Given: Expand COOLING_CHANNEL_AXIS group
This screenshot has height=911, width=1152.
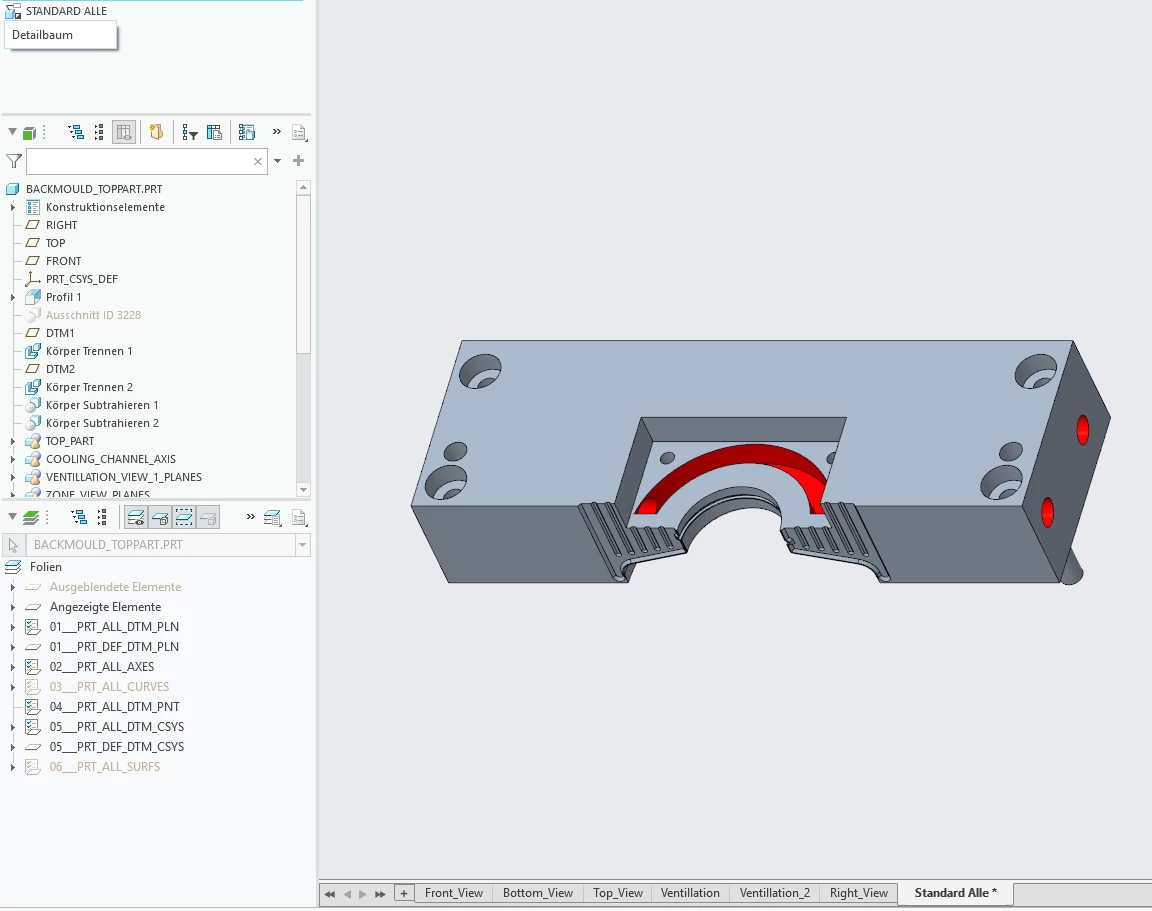Looking at the screenshot, I should coord(12,459).
